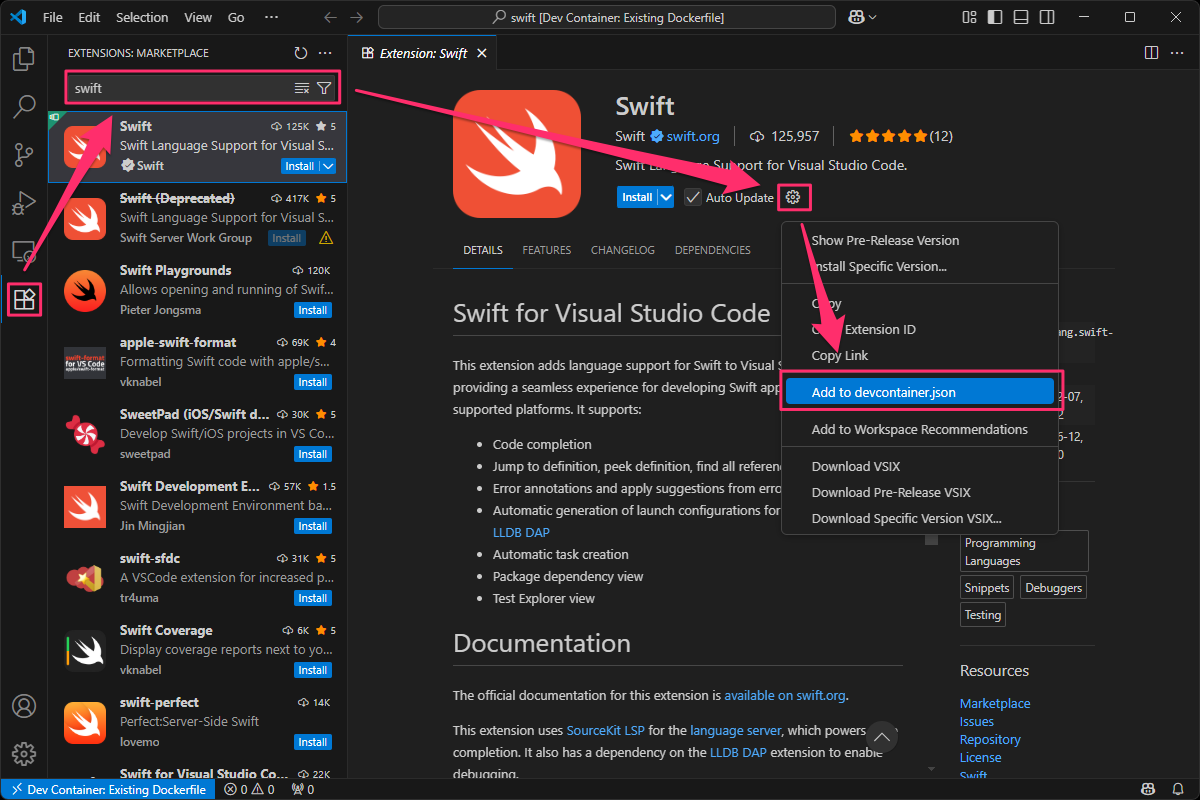
Task: Install the Swift extension from details page
Action: click(637, 197)
